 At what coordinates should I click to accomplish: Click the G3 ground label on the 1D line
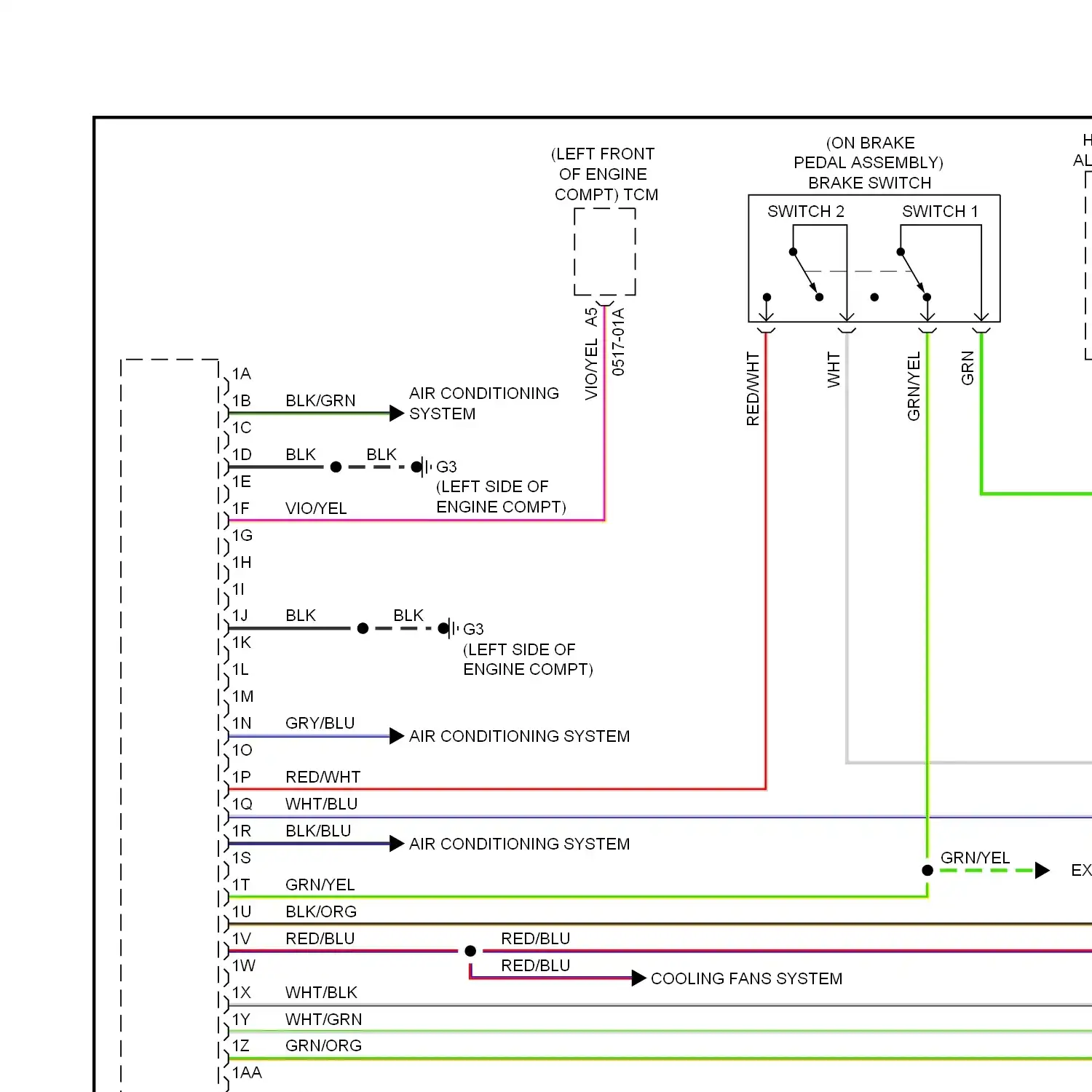pyautogui.click(x=446, y=467)
